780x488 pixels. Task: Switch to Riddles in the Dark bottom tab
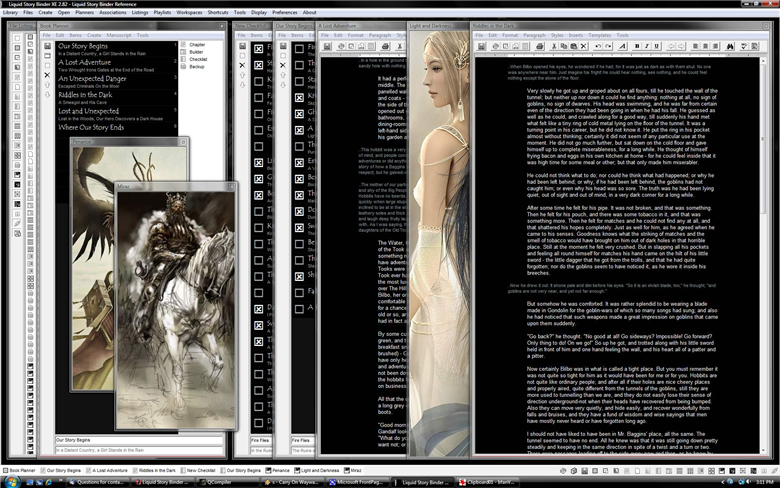pos(154,470)
